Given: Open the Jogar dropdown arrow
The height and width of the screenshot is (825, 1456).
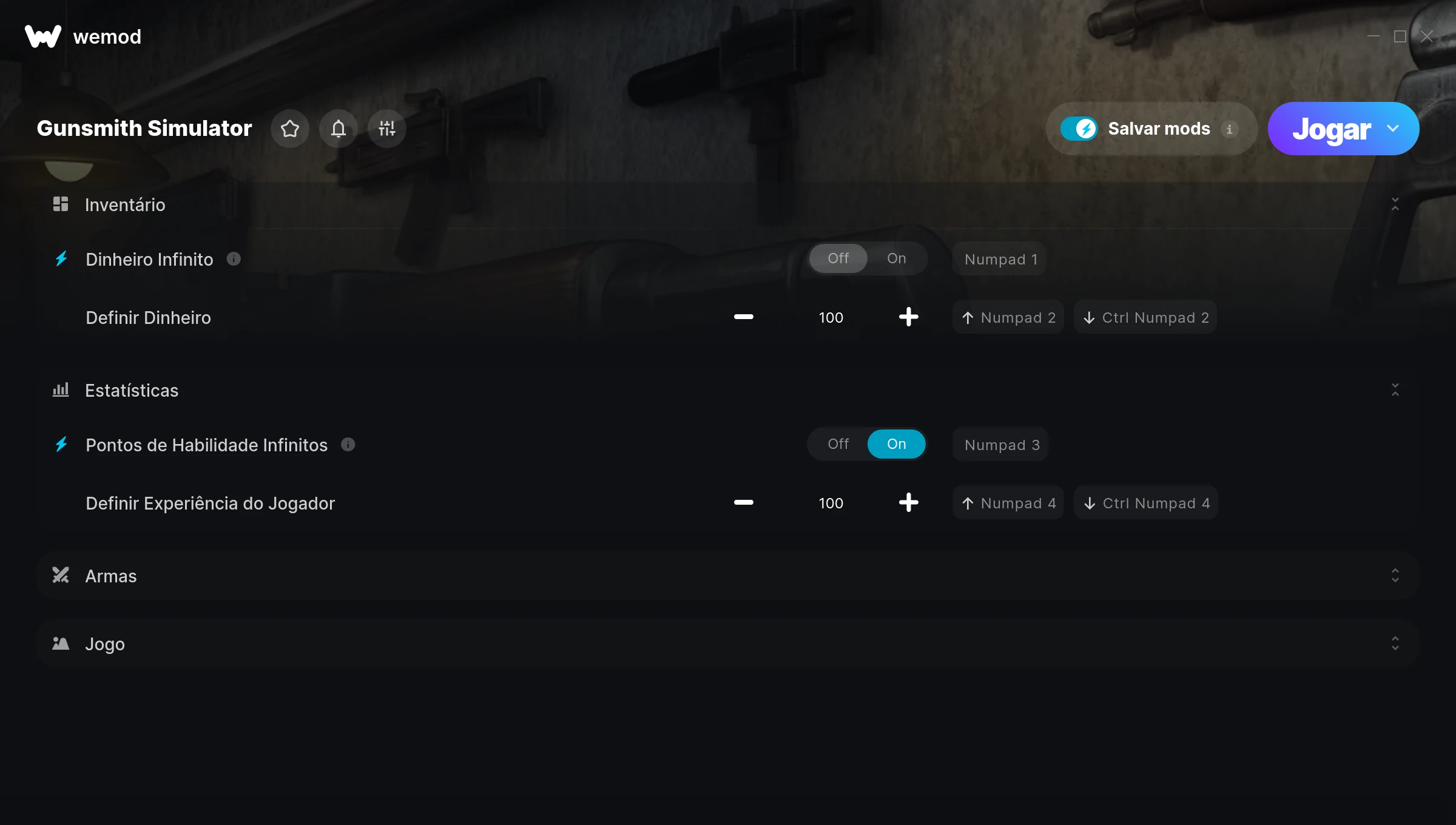Looking at the screenshot, I should coord(1393,129).
